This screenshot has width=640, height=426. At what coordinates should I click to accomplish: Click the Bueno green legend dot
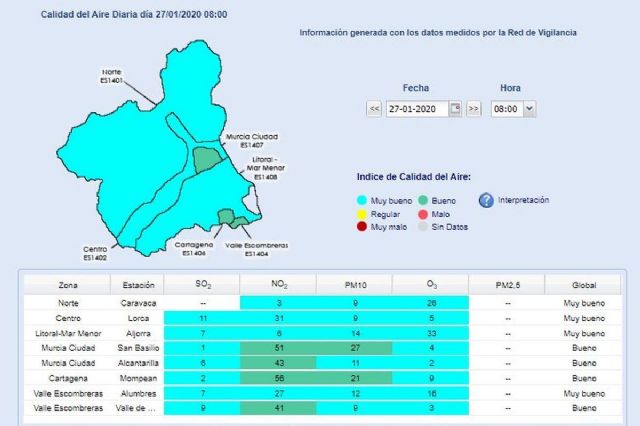pos(423,200)
